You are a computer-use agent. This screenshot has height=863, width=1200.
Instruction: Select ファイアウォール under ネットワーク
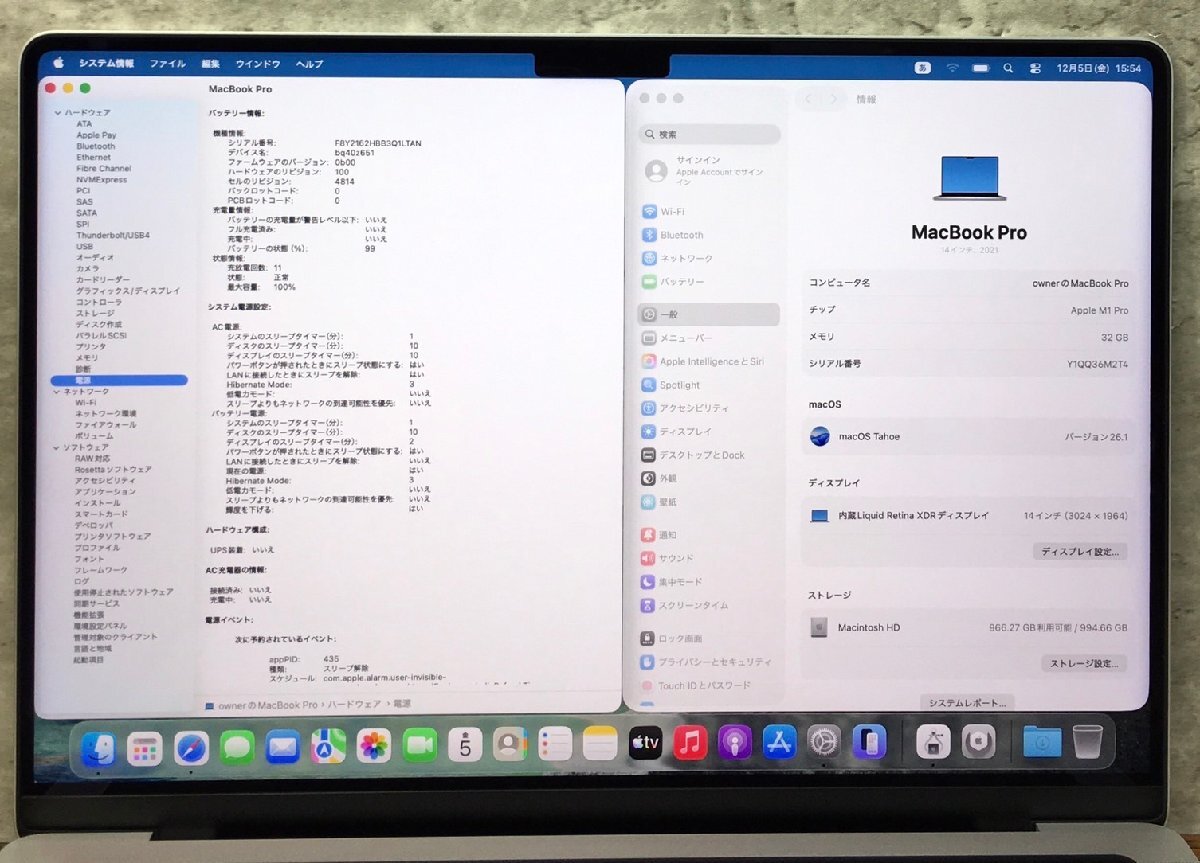click(x=105, y=425)
